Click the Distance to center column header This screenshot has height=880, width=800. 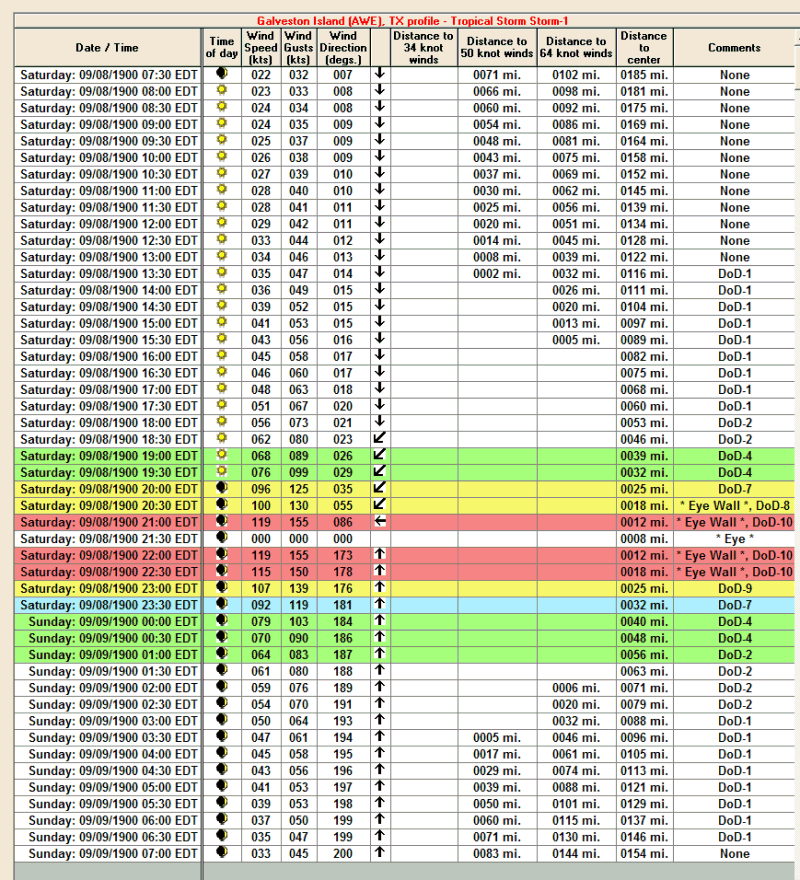point(644,48)
